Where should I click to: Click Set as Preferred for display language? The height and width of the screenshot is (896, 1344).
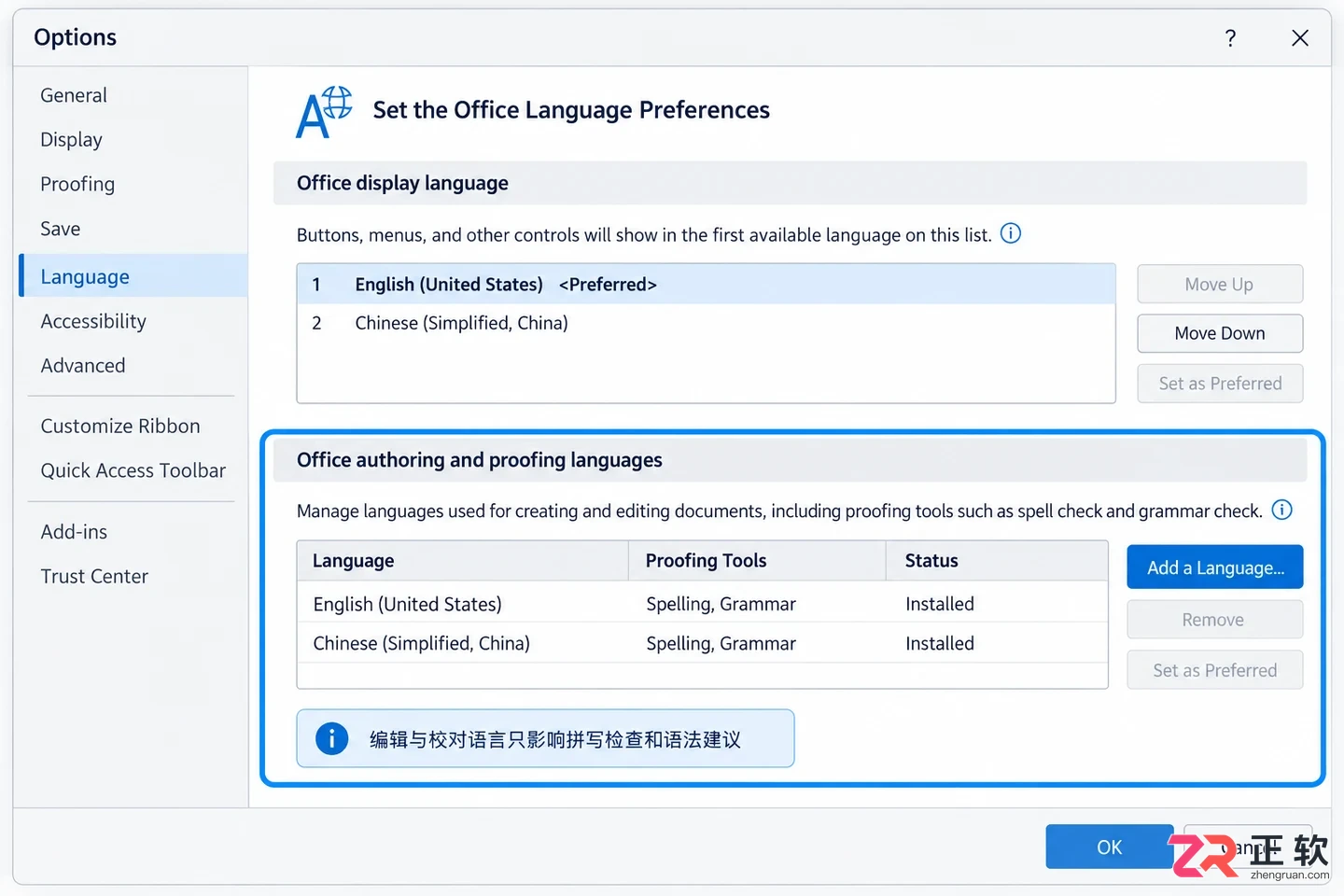click(1220, 384)
